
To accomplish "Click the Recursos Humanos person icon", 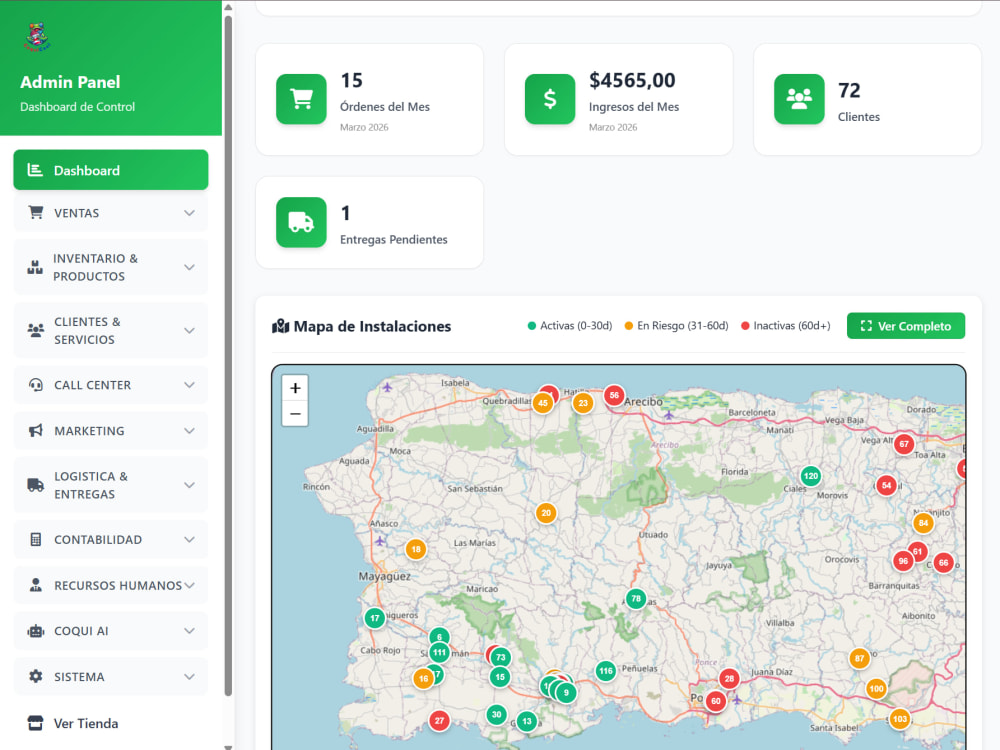I will pos(36,585).
